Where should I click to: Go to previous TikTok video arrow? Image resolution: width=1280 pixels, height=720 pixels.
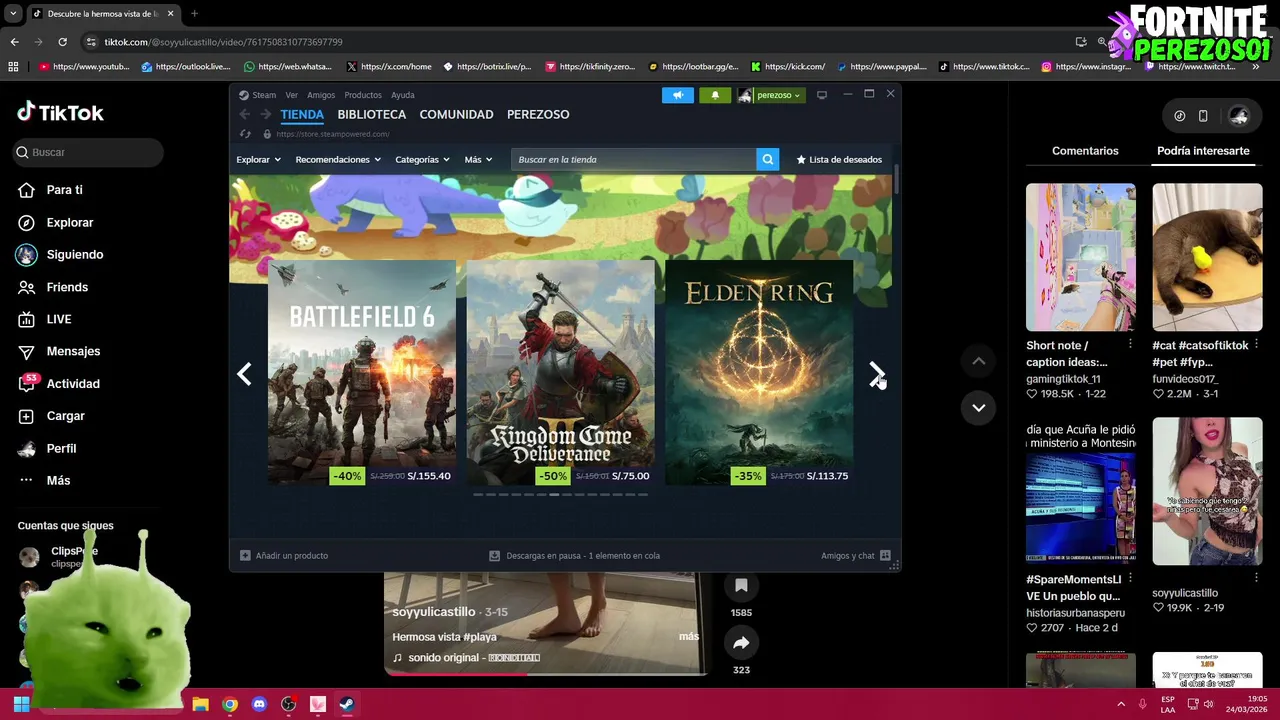click(979, 361)
